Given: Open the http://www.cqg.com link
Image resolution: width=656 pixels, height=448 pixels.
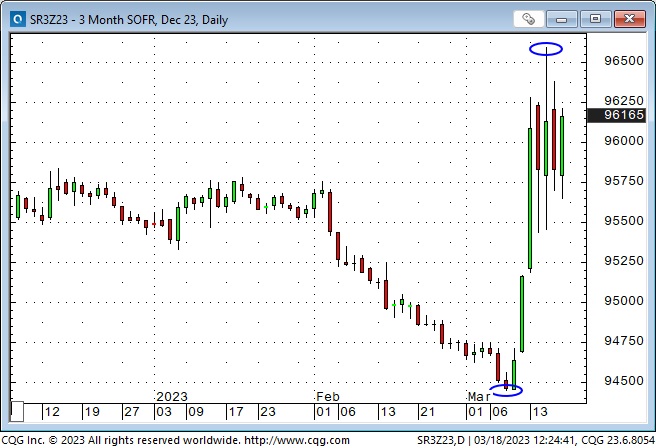Looking at the screenshot, I should point(297,440).
